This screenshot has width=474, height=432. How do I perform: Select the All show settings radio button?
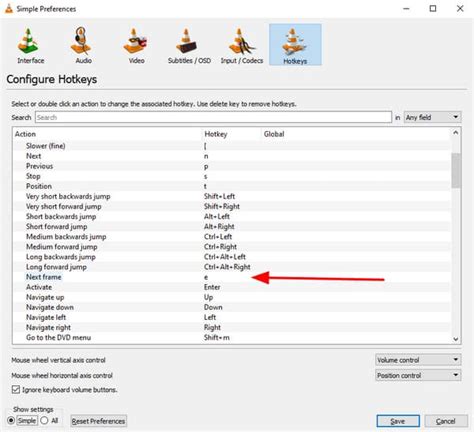pyautogui.click(x=44, y=421)
